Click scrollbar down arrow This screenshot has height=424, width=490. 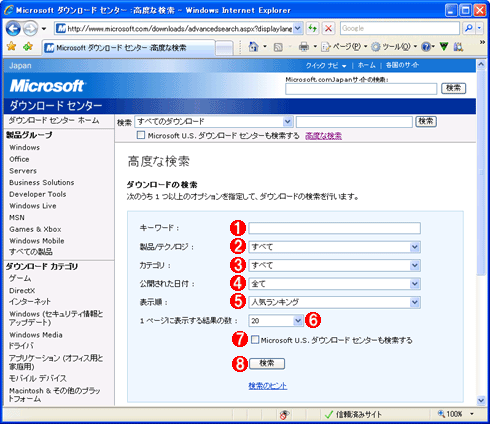[481, 400]
